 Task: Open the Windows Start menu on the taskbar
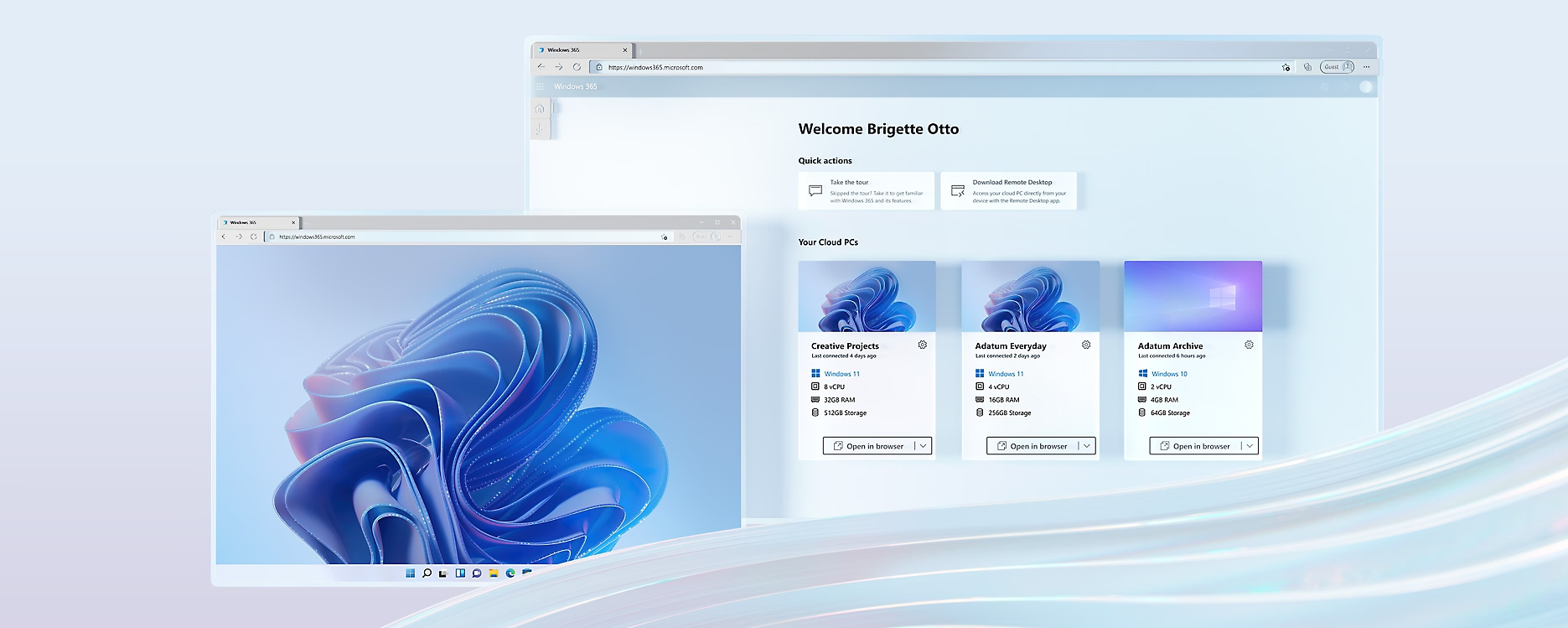coord(410,574)
